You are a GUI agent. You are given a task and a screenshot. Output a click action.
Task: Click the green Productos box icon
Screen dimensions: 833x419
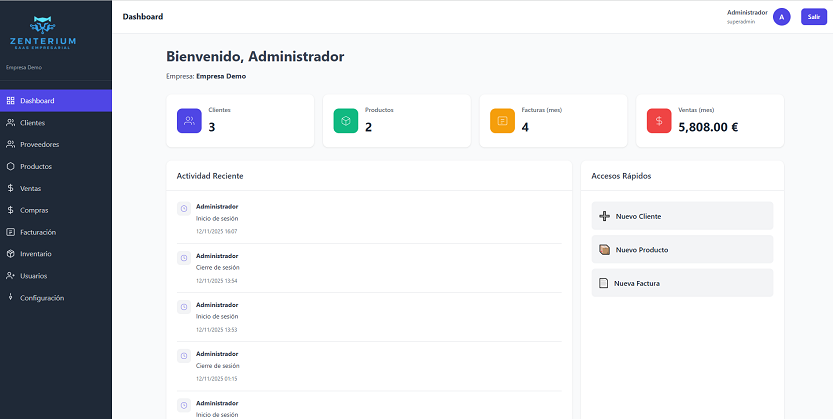tap(346, 121)
